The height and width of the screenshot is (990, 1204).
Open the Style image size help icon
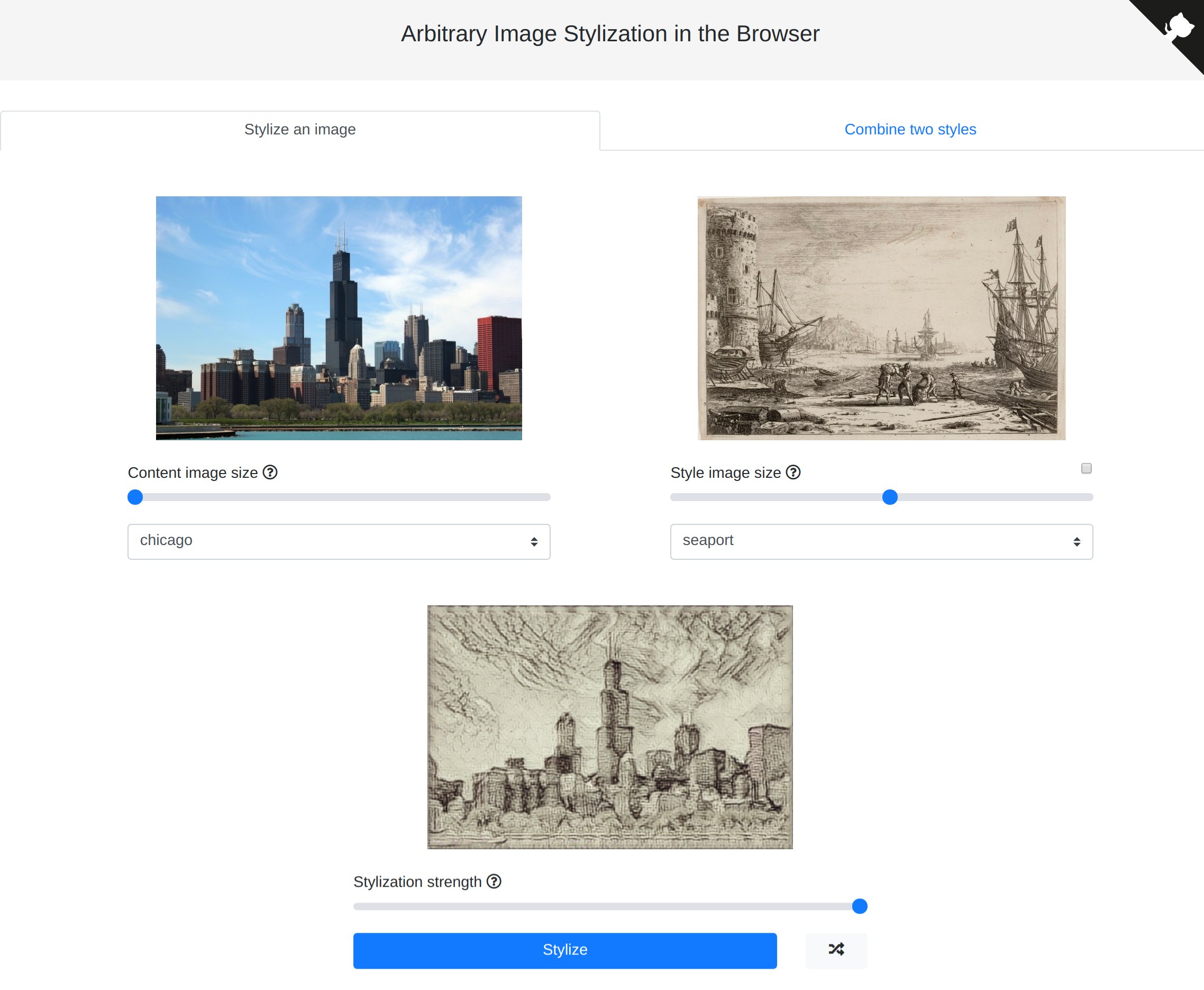pos(793,472)
